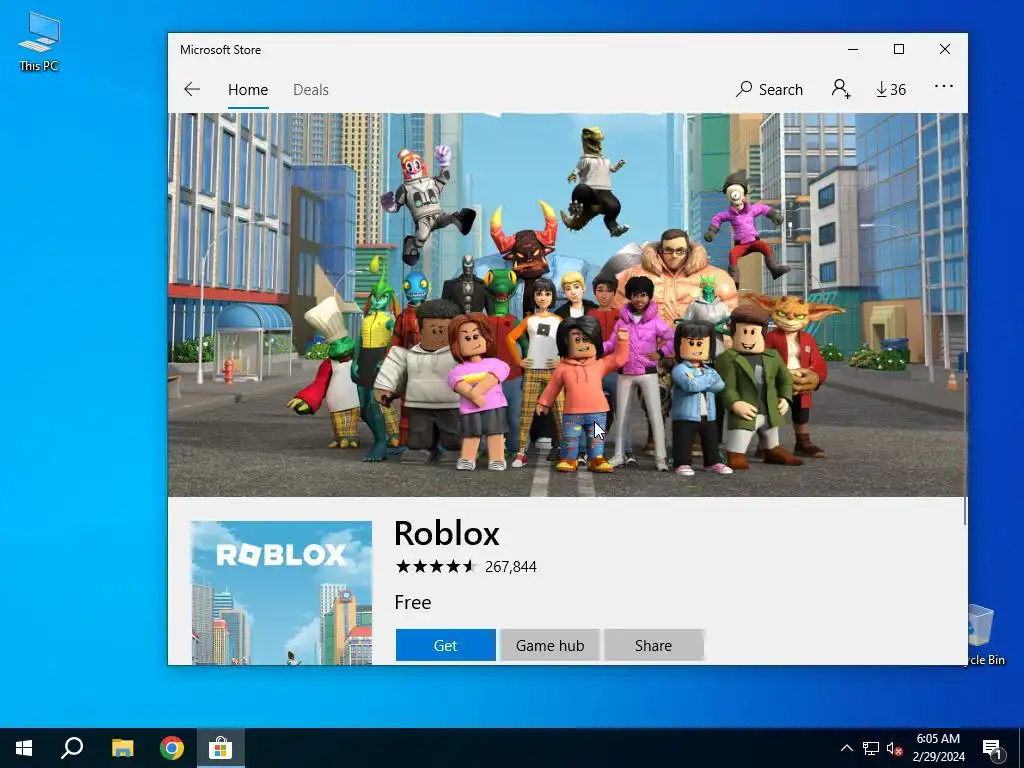Launch Google Chrome from the taskbar
This screenshot has height=768, width=1024.
click(172, 748)
